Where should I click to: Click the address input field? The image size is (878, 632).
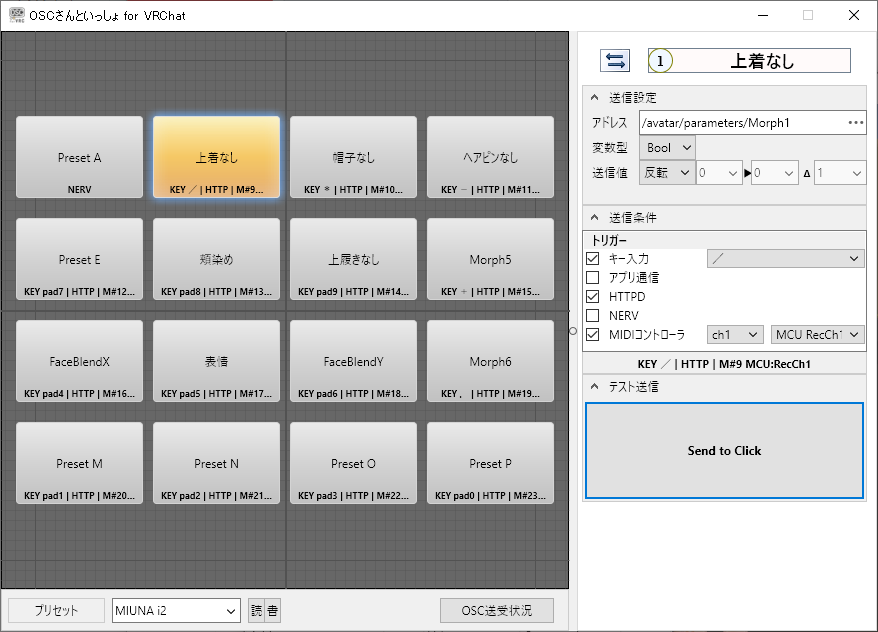742,123
